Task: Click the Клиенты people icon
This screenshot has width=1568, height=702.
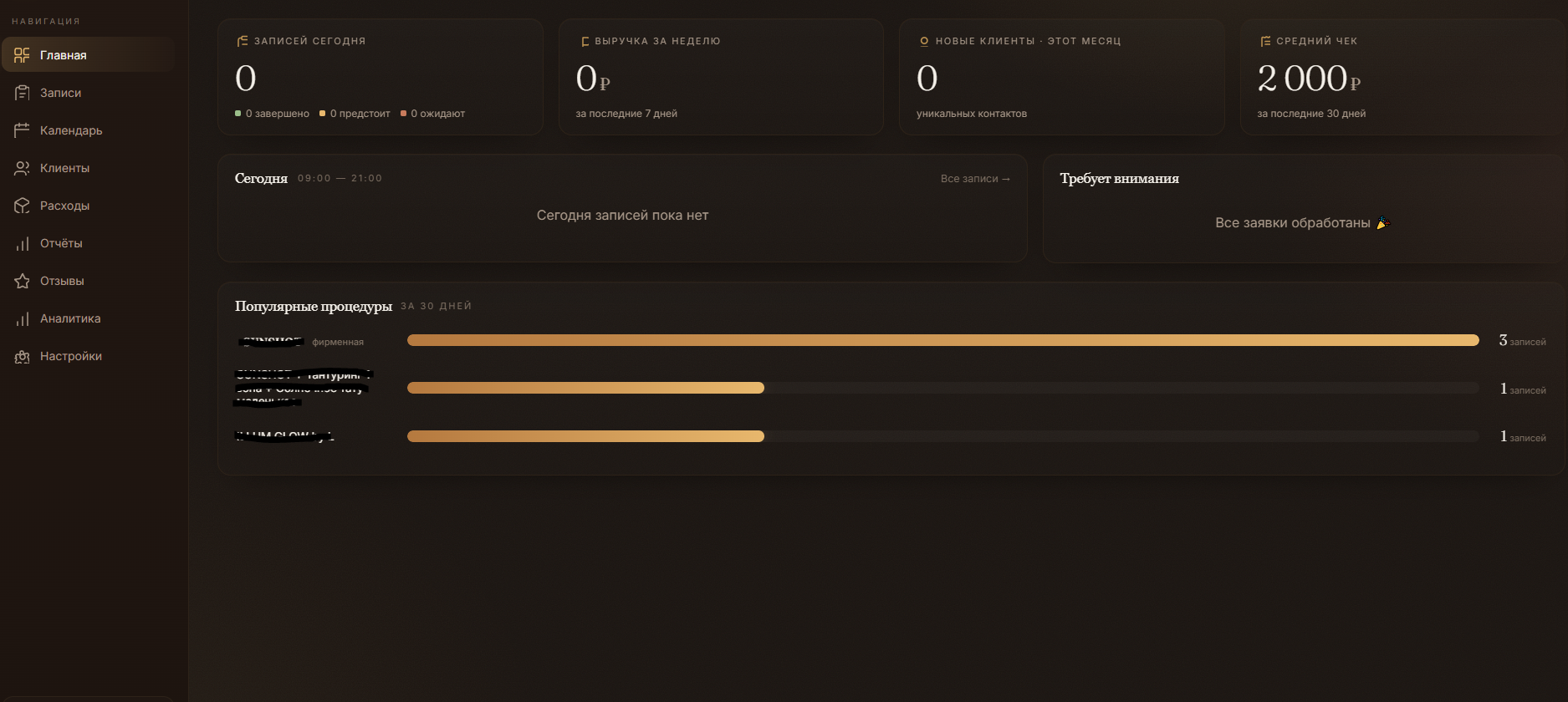Action: coord(22,168)
